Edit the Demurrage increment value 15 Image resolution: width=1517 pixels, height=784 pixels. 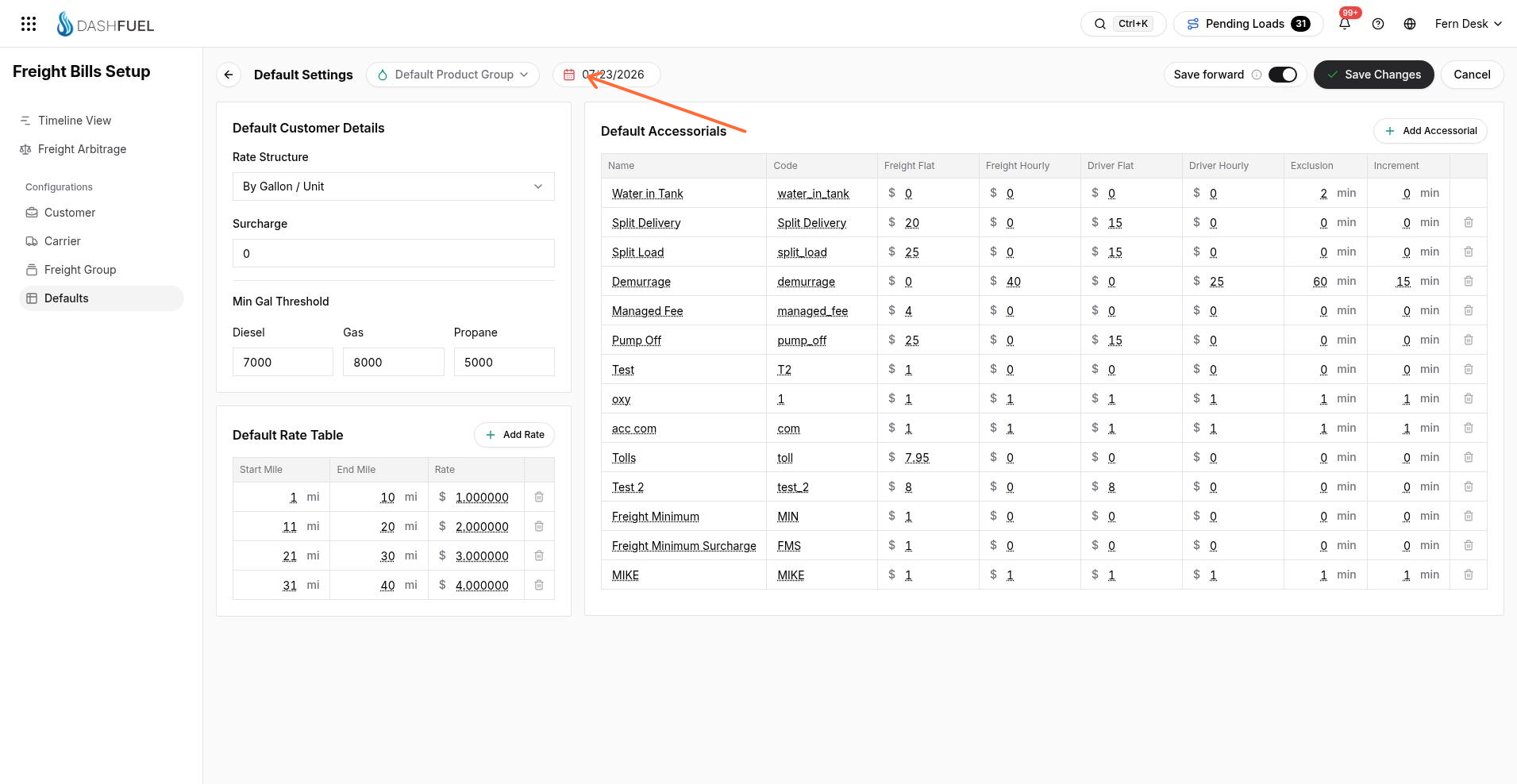coord(1403,282)
